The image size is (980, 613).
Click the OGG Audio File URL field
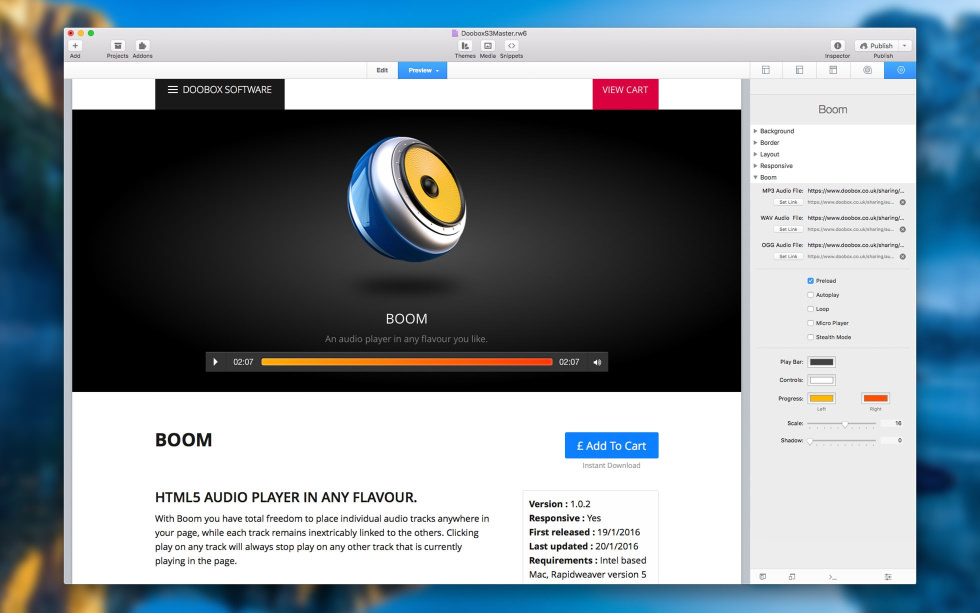click(x=856, y=245)
